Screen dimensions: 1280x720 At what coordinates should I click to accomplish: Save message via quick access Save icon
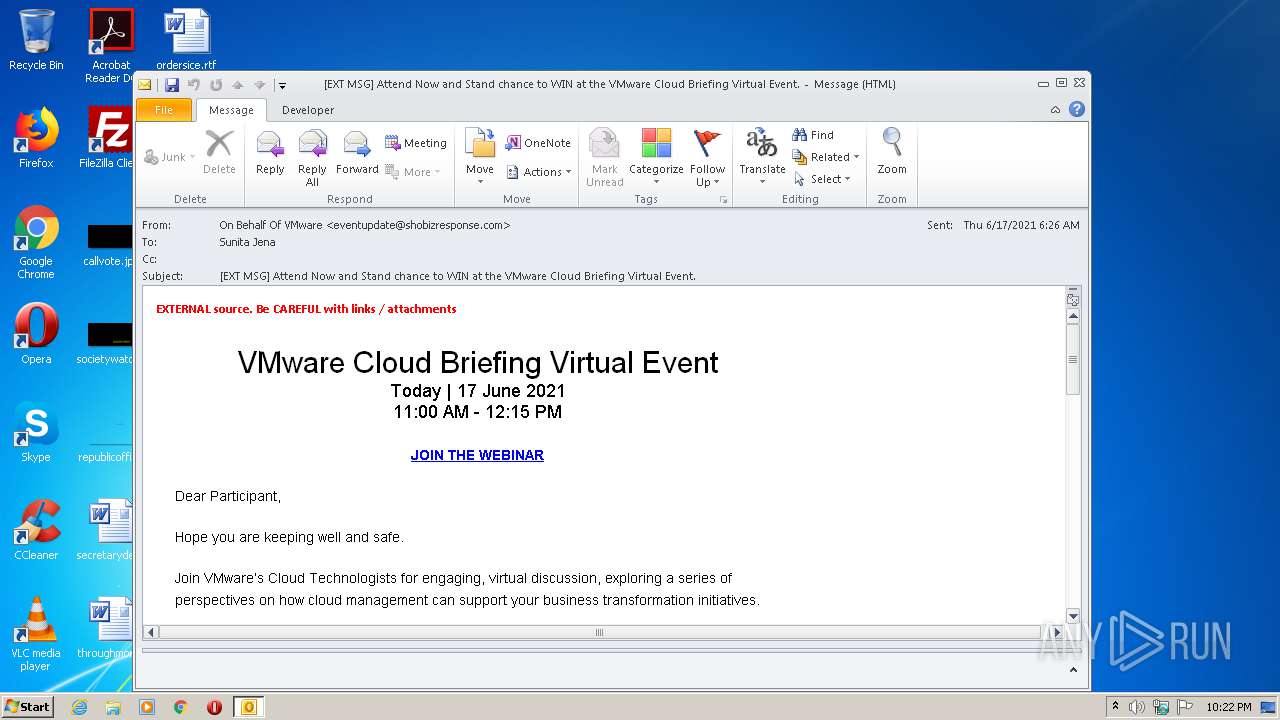pyautogui.click(x=172, y=85)
